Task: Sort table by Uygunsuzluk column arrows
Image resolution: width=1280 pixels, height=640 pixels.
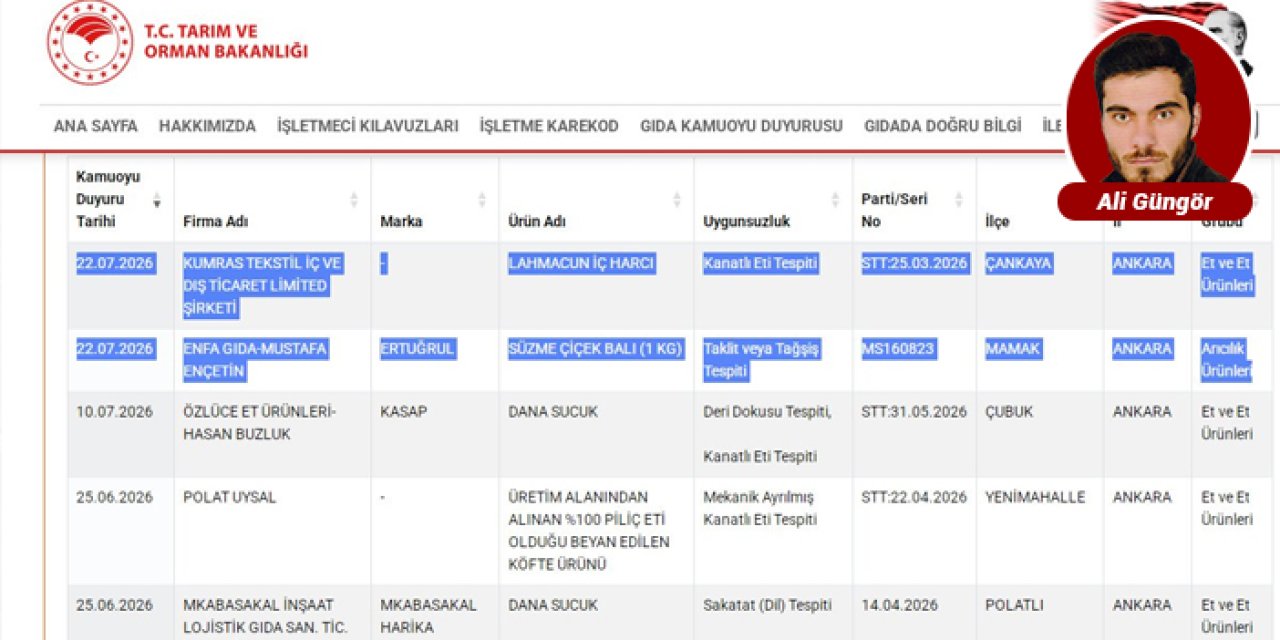Action: pyautogui.click(x=836, y=200)
